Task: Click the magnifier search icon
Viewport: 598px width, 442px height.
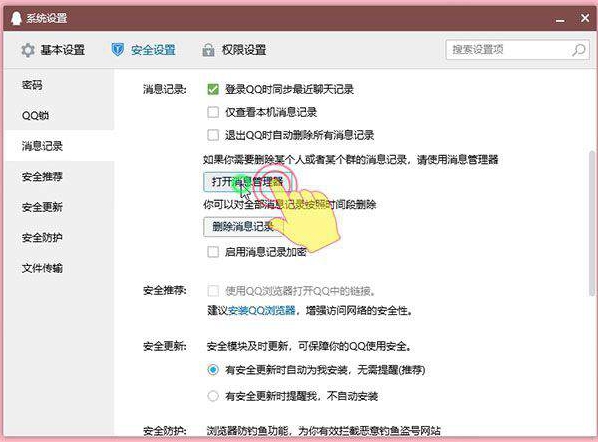Action: pyautogui.click(x=578, y=50)
